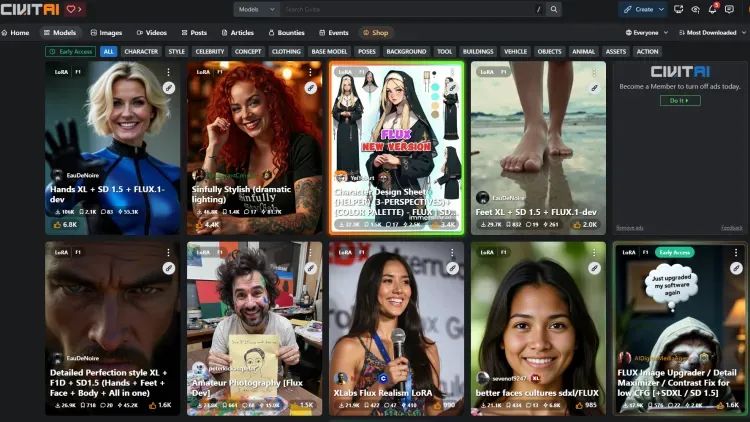The width and height of the screenshot is (750, 422).
Task: Open the chat bubble icon in the header
Action: click(729, 9)
